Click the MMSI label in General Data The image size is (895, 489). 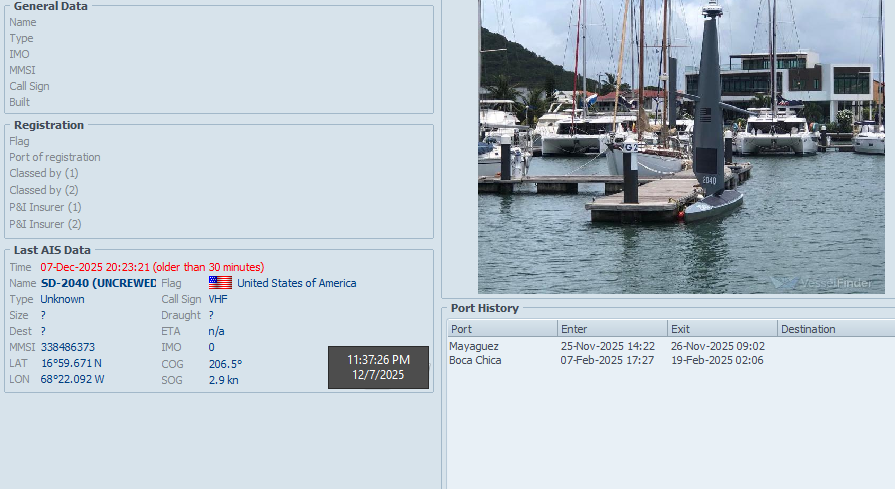coord(22,70)
